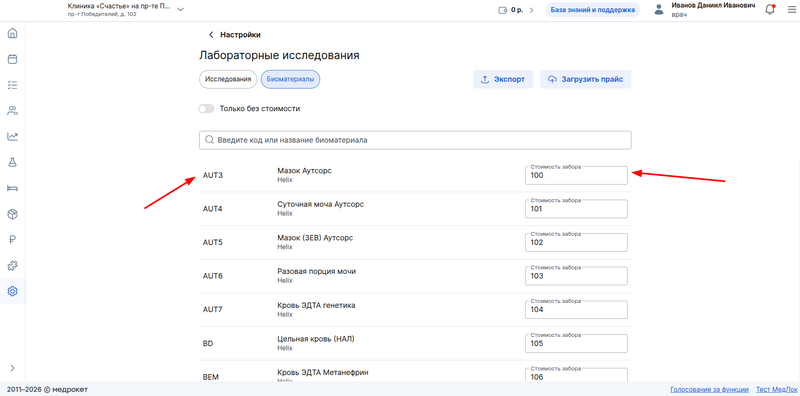This screenshot has height=396, width=800.
Task: Edit cost field for AUT4 Суточная моча
Action: [x=576, y=209]
